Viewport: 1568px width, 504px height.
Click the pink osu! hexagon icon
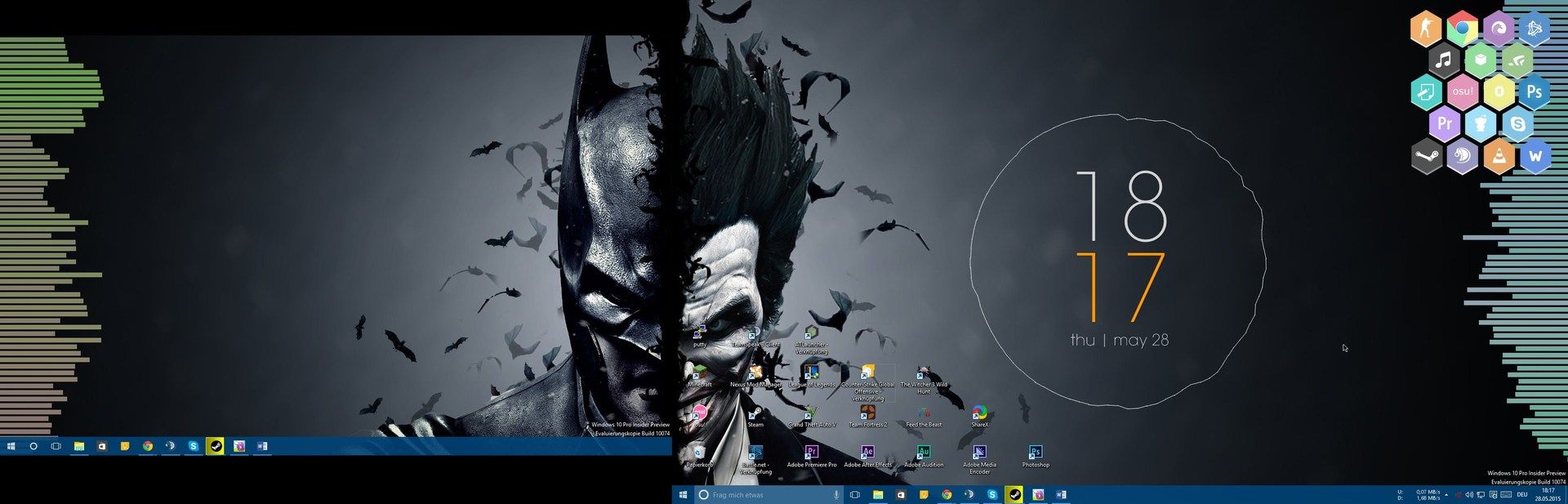click(x=1462, y=91)
